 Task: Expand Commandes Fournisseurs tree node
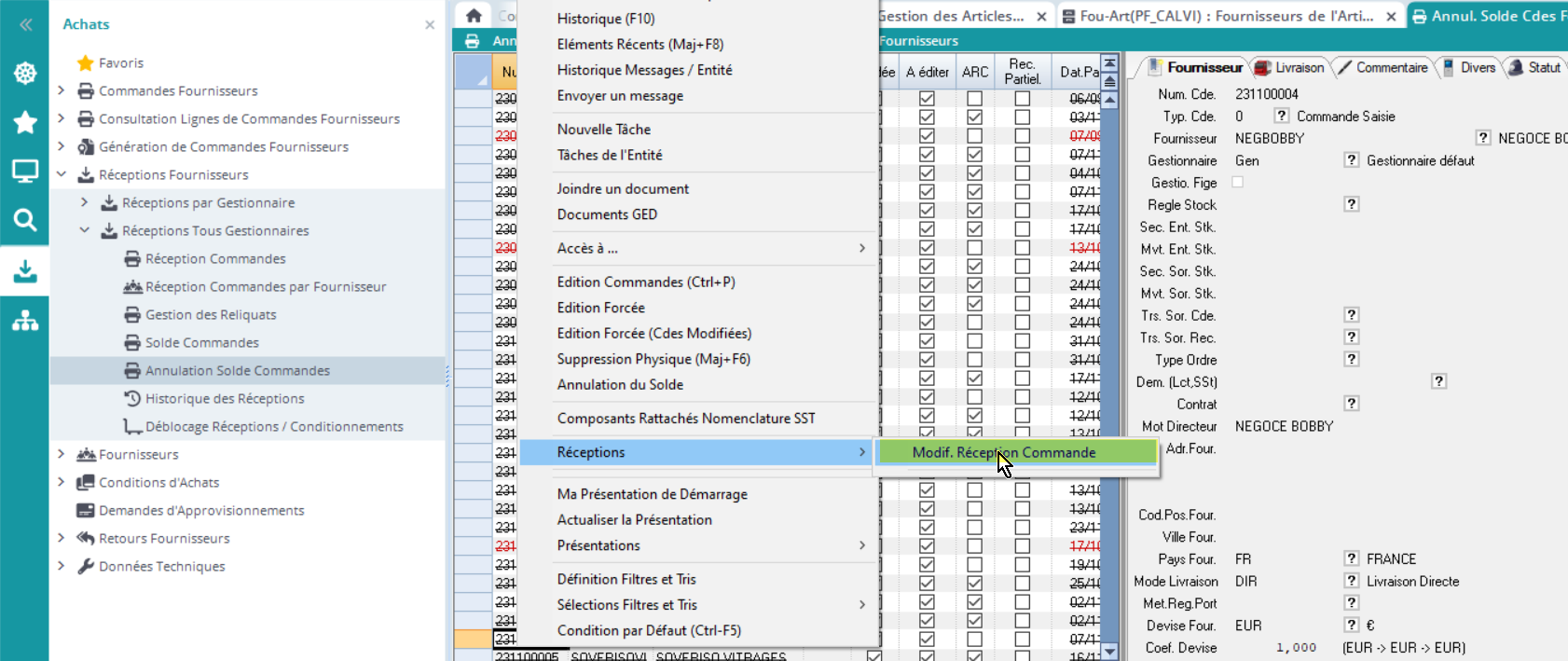62,91
